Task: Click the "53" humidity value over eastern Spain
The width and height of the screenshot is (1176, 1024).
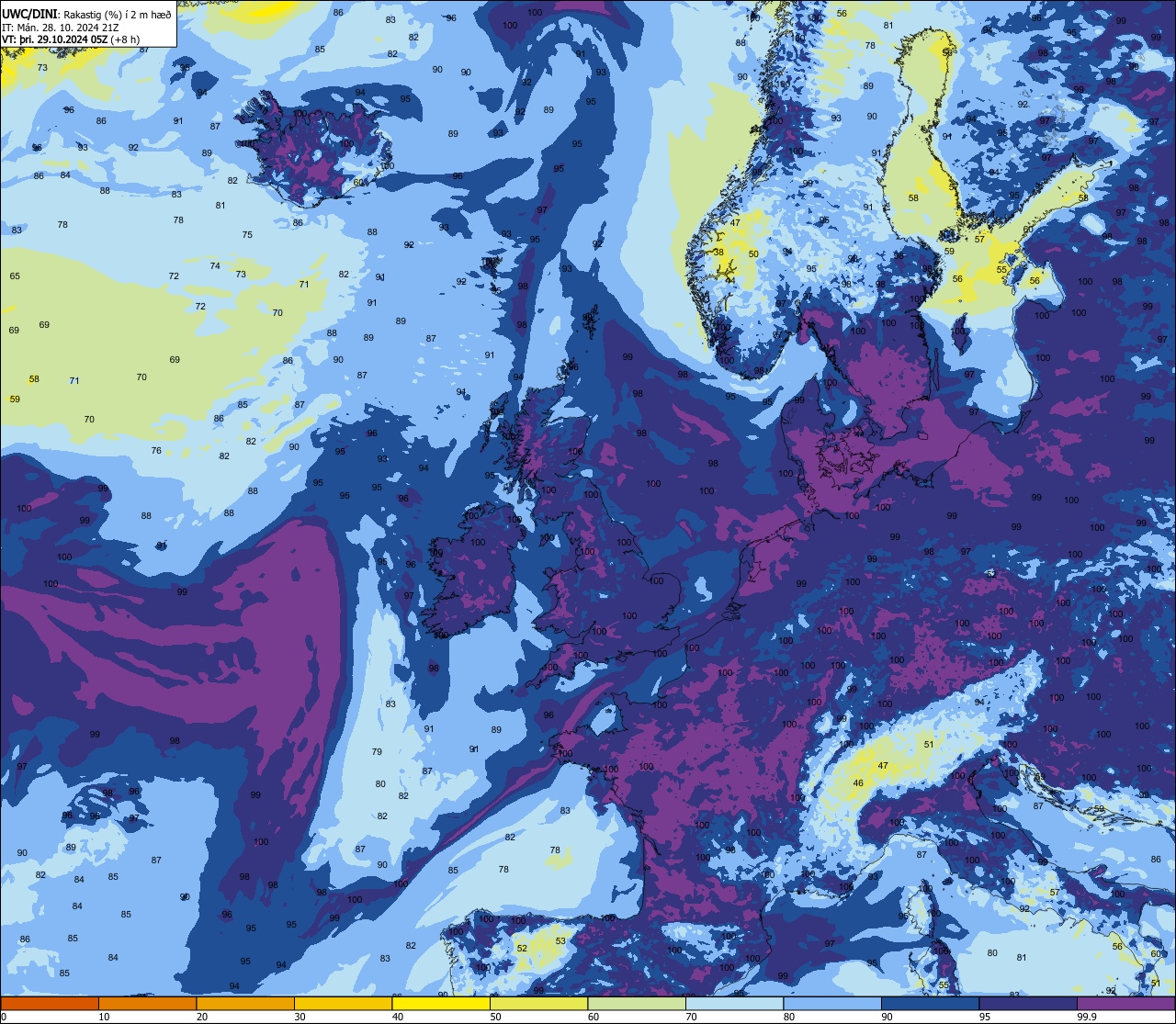Action: coord(560,940)
